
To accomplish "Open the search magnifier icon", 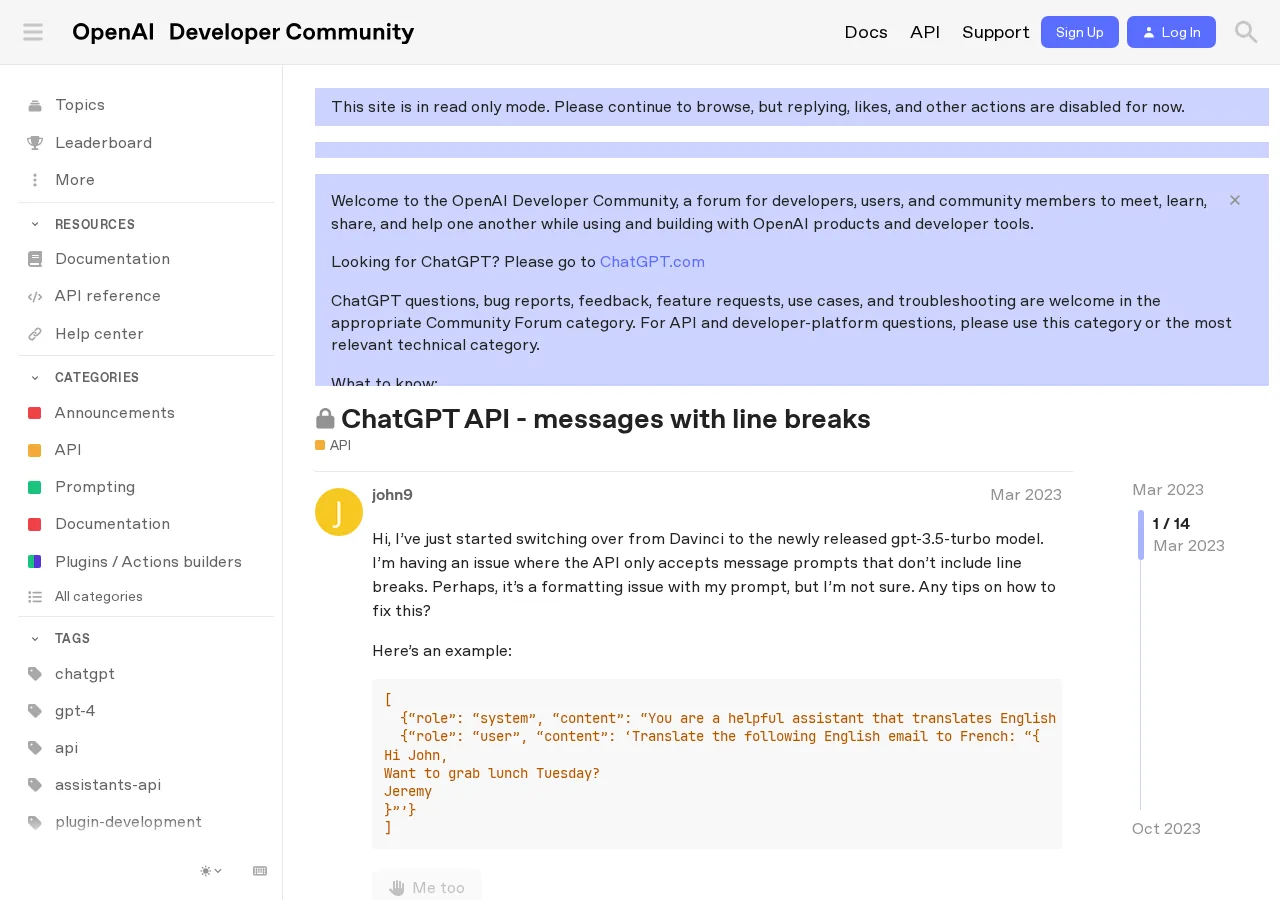I will [1246, 32].
